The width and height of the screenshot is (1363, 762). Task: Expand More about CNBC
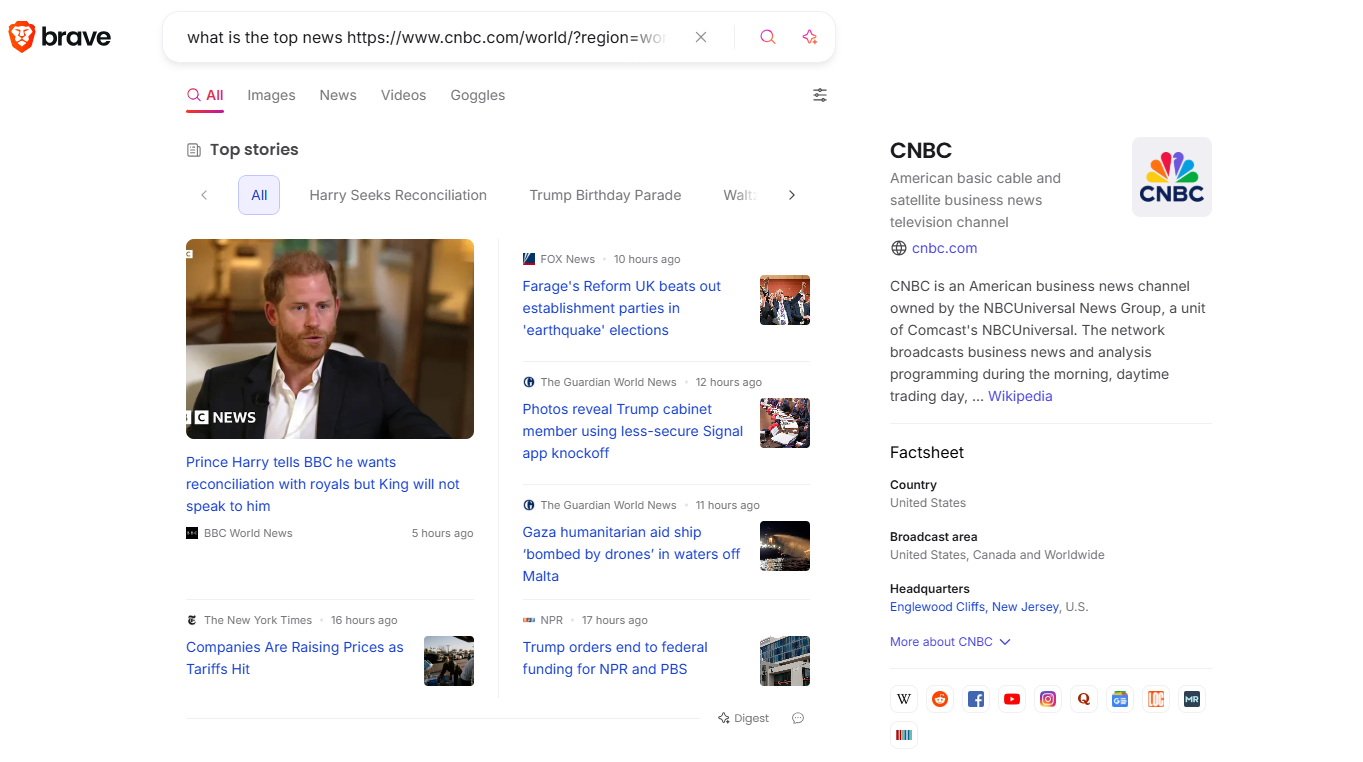point(950,642)
